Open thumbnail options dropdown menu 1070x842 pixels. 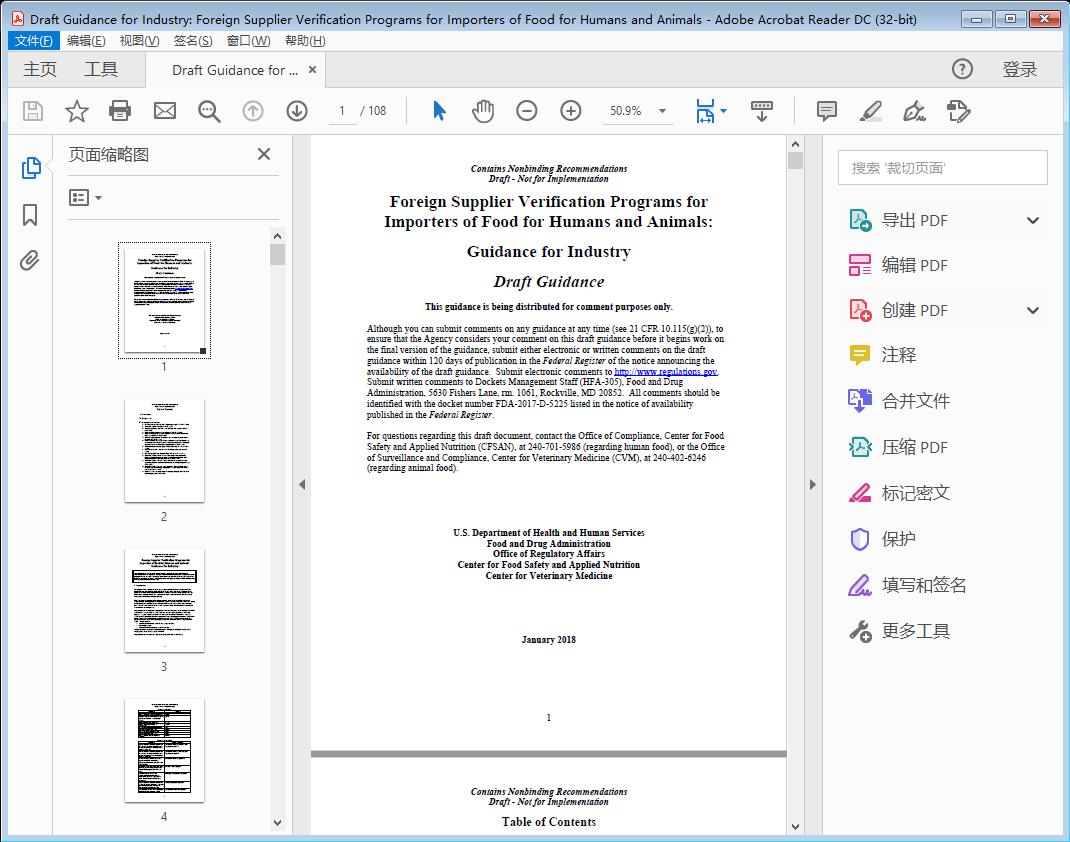click(86, 198)
